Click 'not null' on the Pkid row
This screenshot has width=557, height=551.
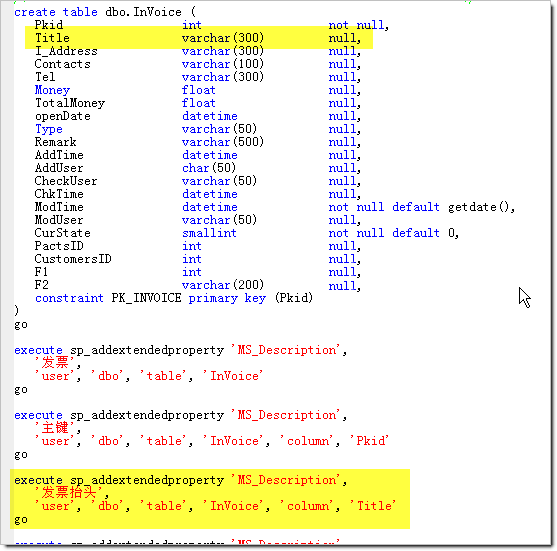click(358, 25)
